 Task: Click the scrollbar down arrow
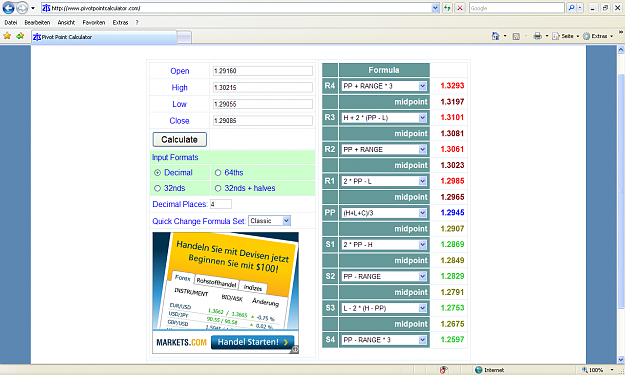(x=621, y=359)
